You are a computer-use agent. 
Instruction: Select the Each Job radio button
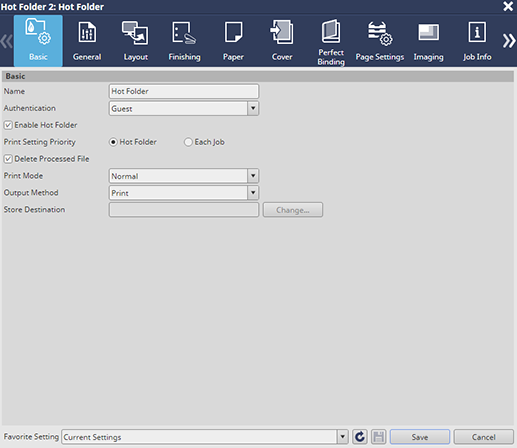coord(188,142)
